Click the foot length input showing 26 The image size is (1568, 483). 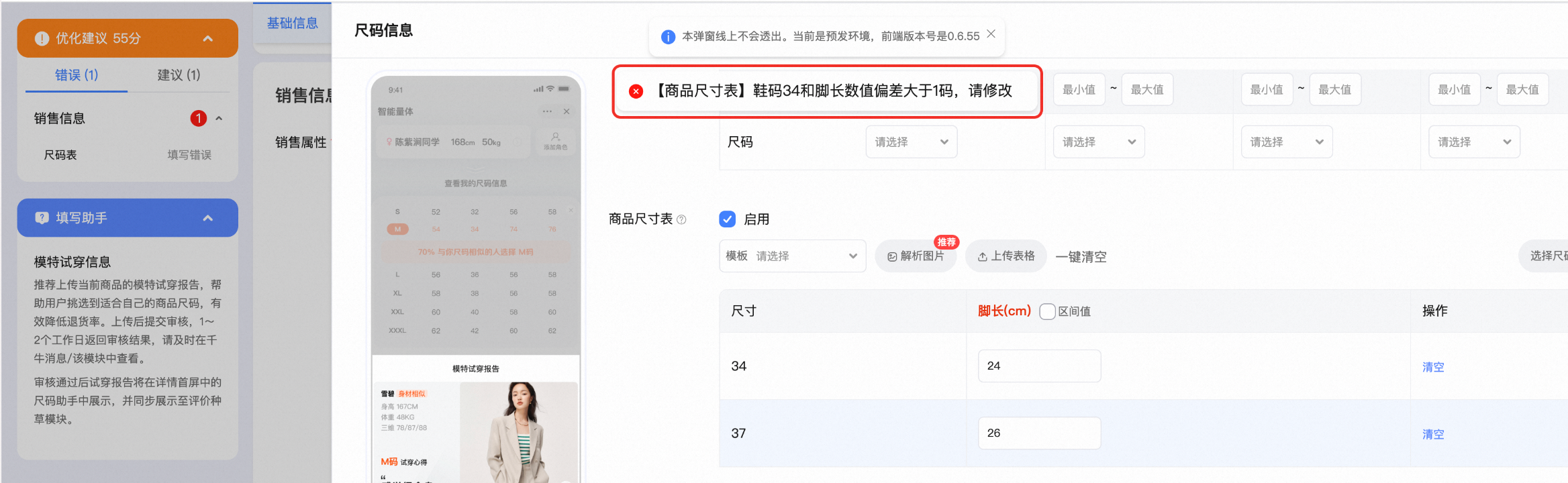coord(1039,433)
